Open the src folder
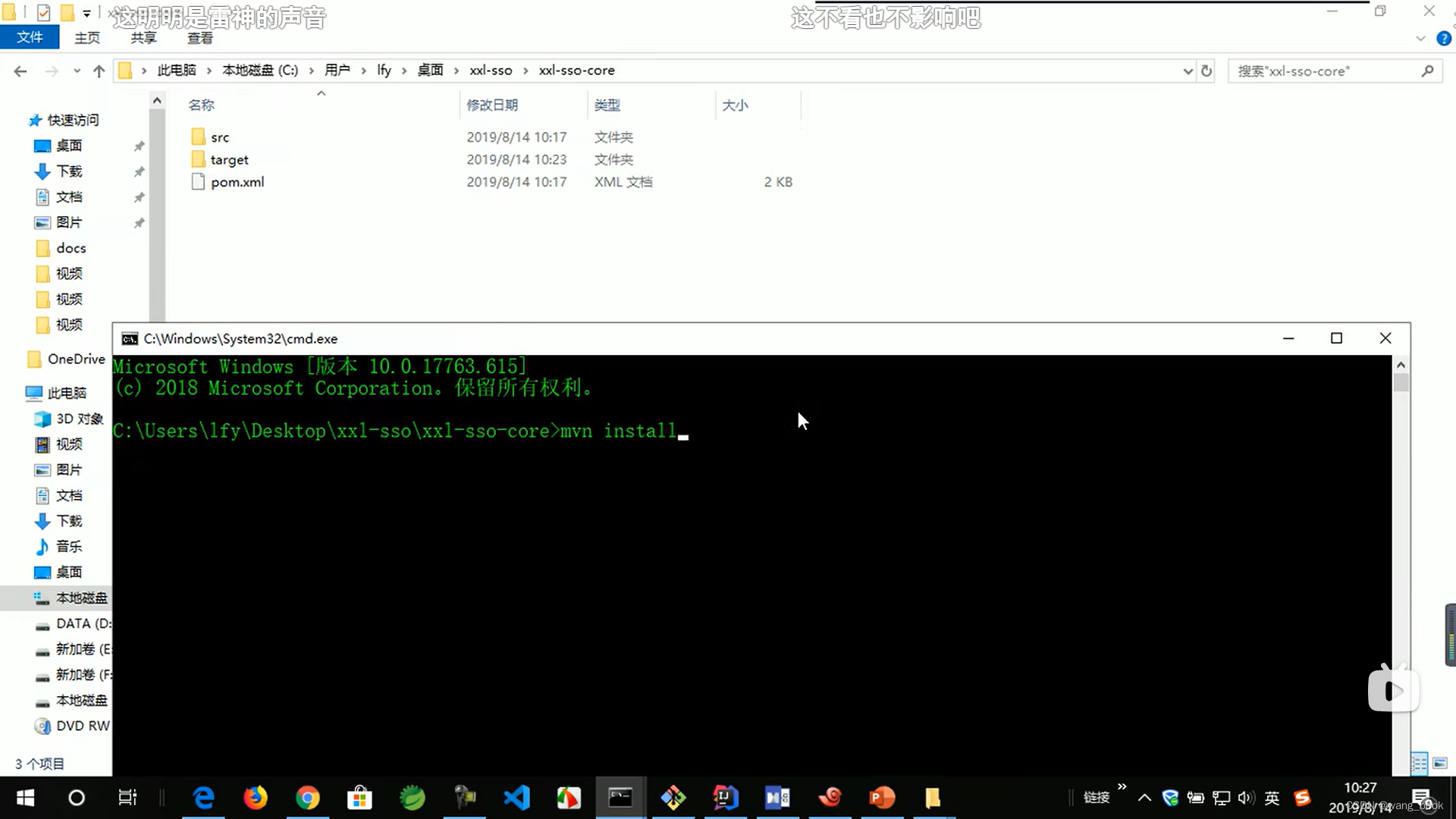The height and width of the screenshot is (819, 1456). (x=219, y=137)
